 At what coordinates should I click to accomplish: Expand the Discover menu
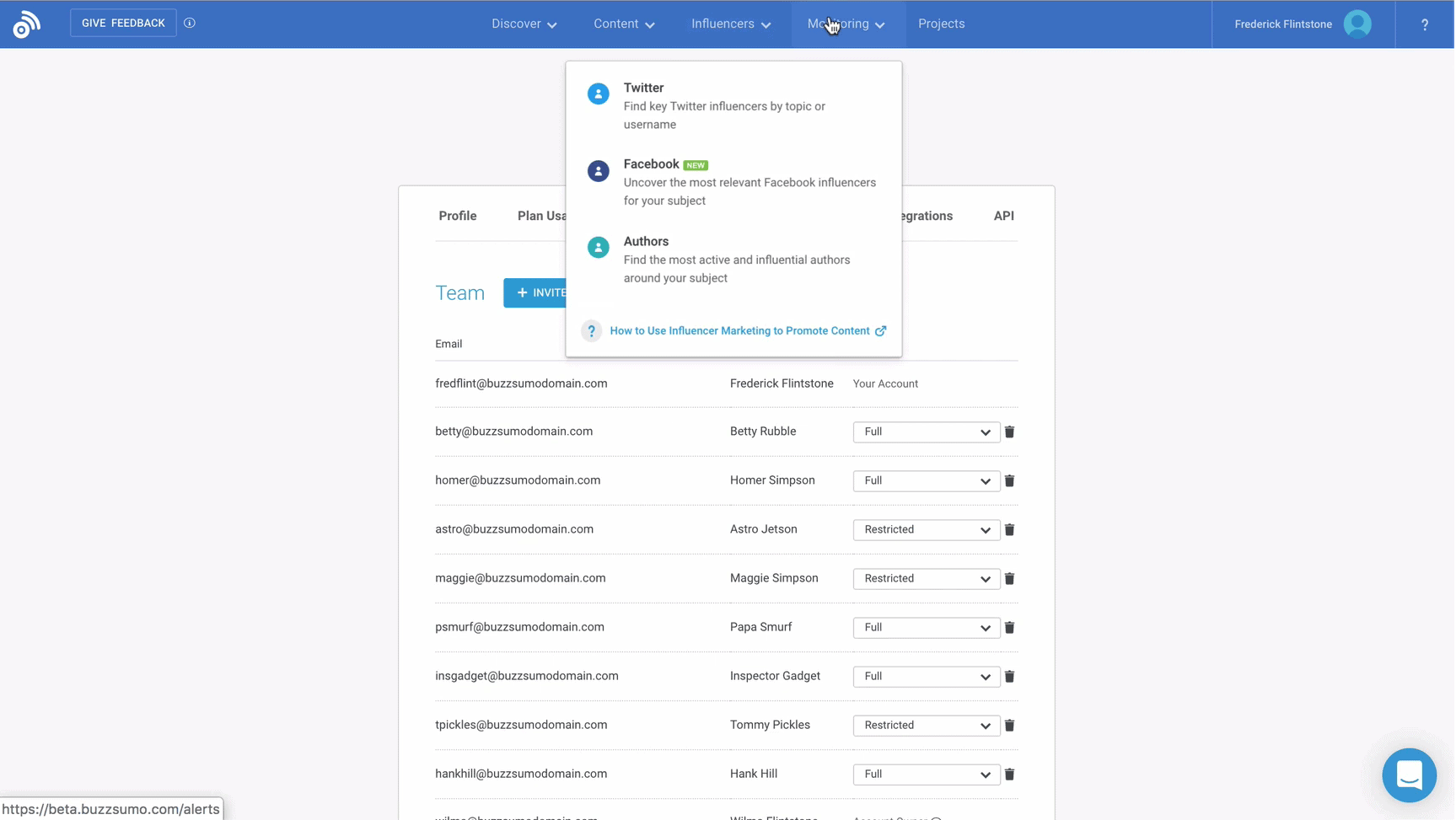[x=524, y=24]
